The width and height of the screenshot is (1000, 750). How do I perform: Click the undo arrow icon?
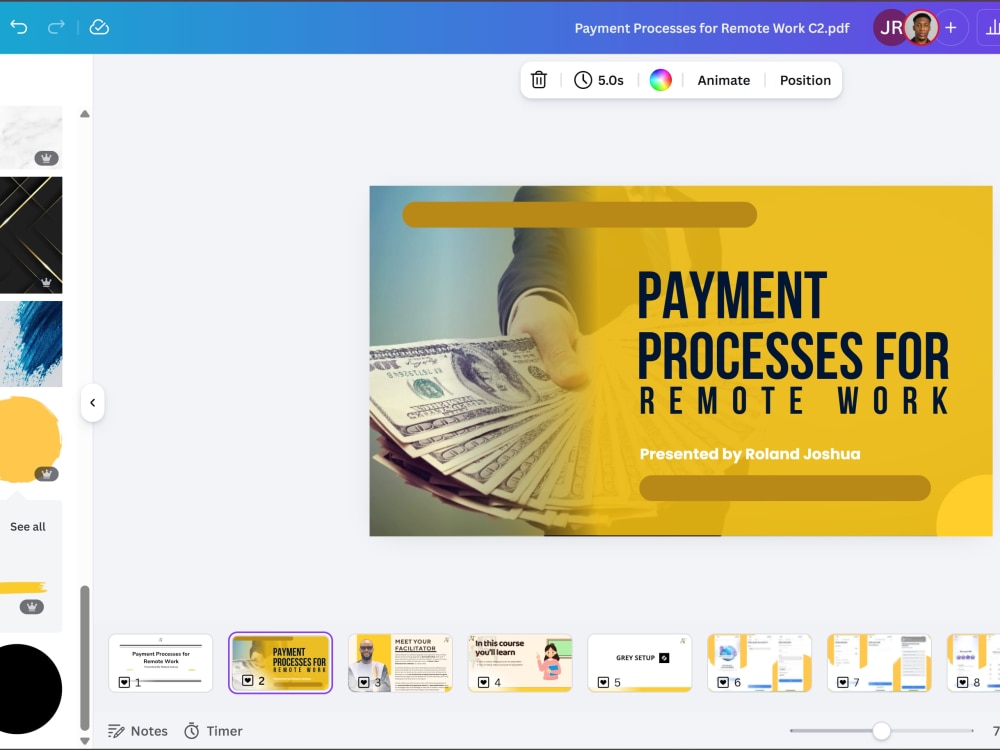pyautogui.click(x=19, y=27)
